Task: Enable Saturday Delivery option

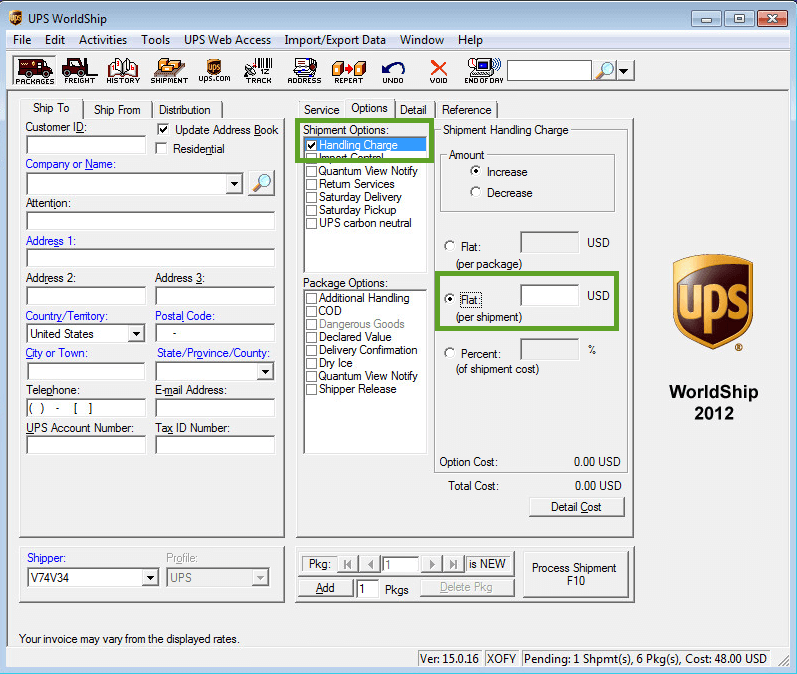Action: (312, 197)
